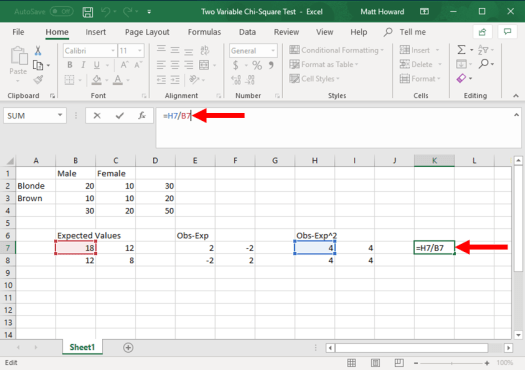Open the Name Box dropdown arrow
Image resolution: width=525 pixels, height=370 pixels.
pos(60,116)
